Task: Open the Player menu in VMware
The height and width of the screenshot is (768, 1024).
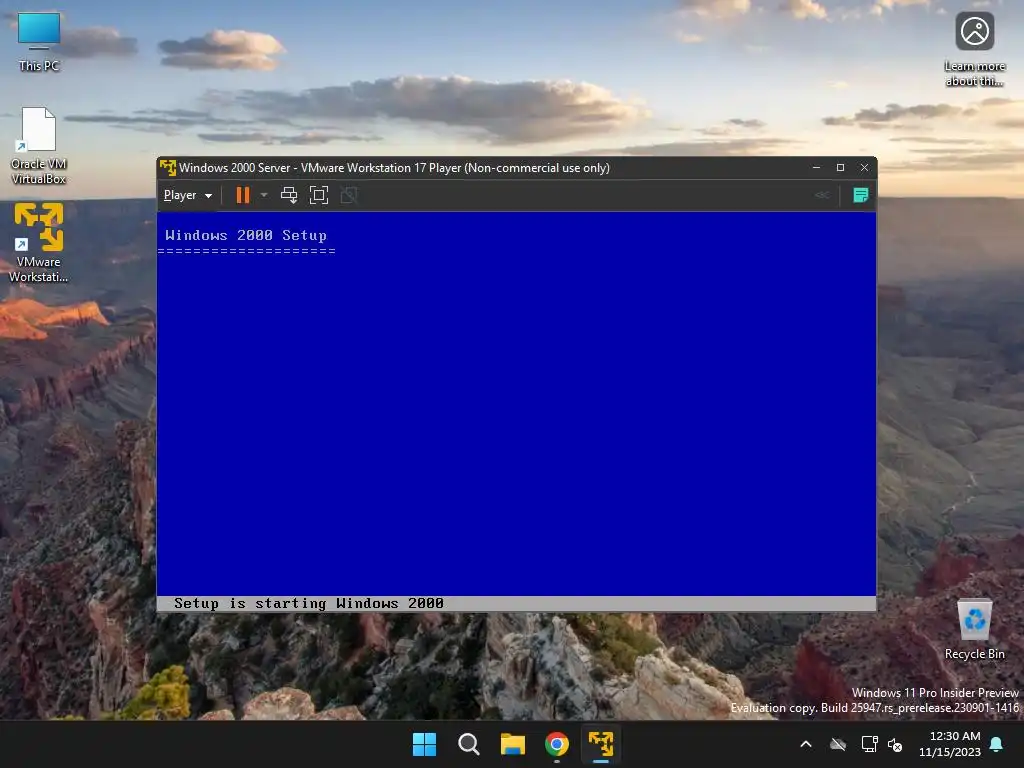Action: [x=187, y=195]
